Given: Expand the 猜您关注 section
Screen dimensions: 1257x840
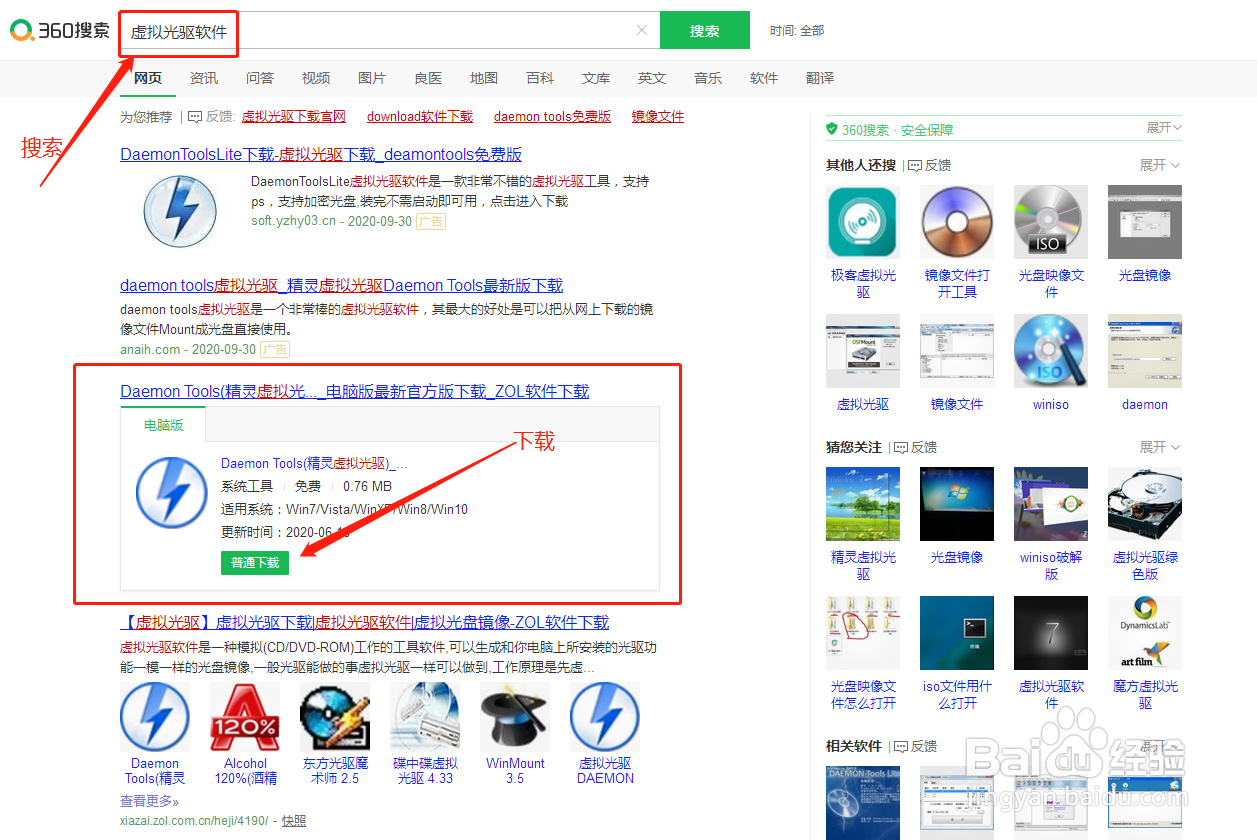Looking at the screenshot, I should 1160,447.
